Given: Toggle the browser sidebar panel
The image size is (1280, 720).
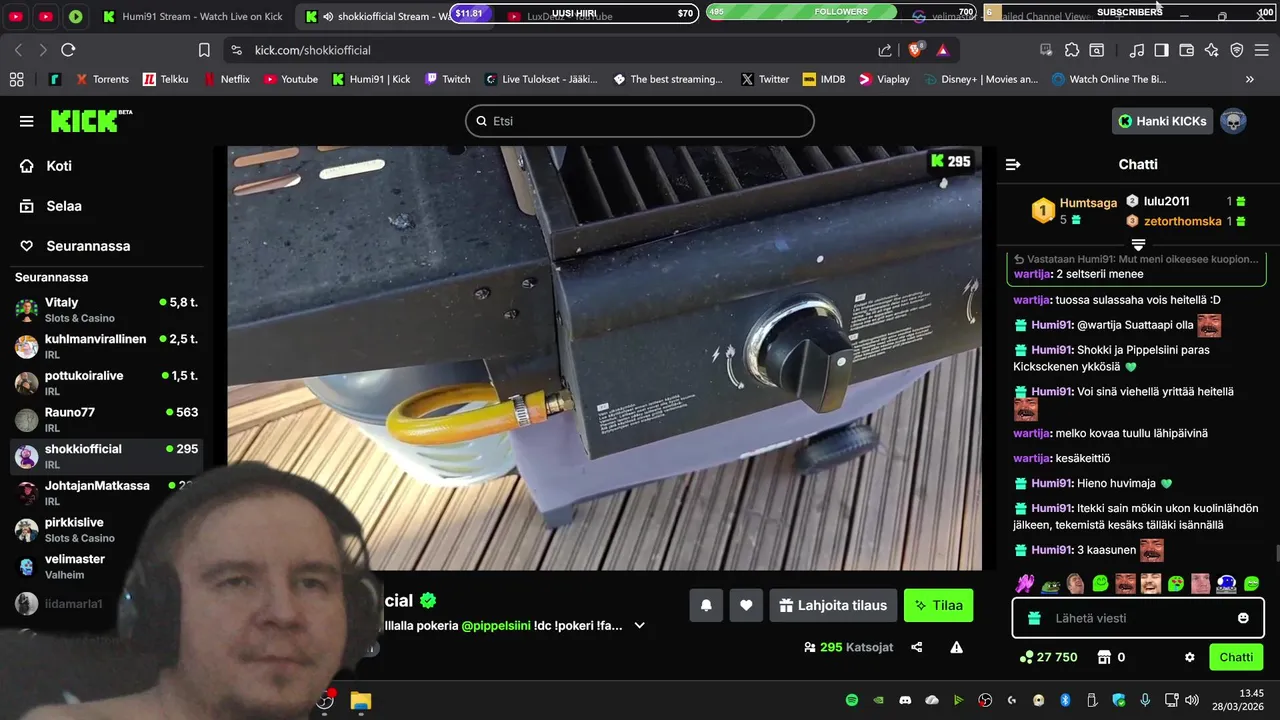Looking at the screenshot, I should 1161,50.
